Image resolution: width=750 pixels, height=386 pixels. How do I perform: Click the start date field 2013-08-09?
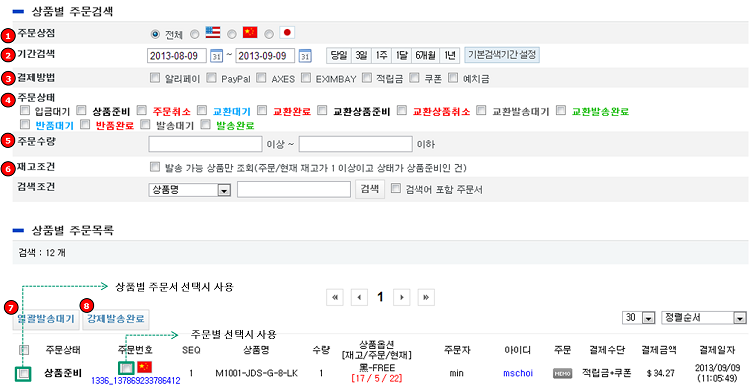coord(176,55)
